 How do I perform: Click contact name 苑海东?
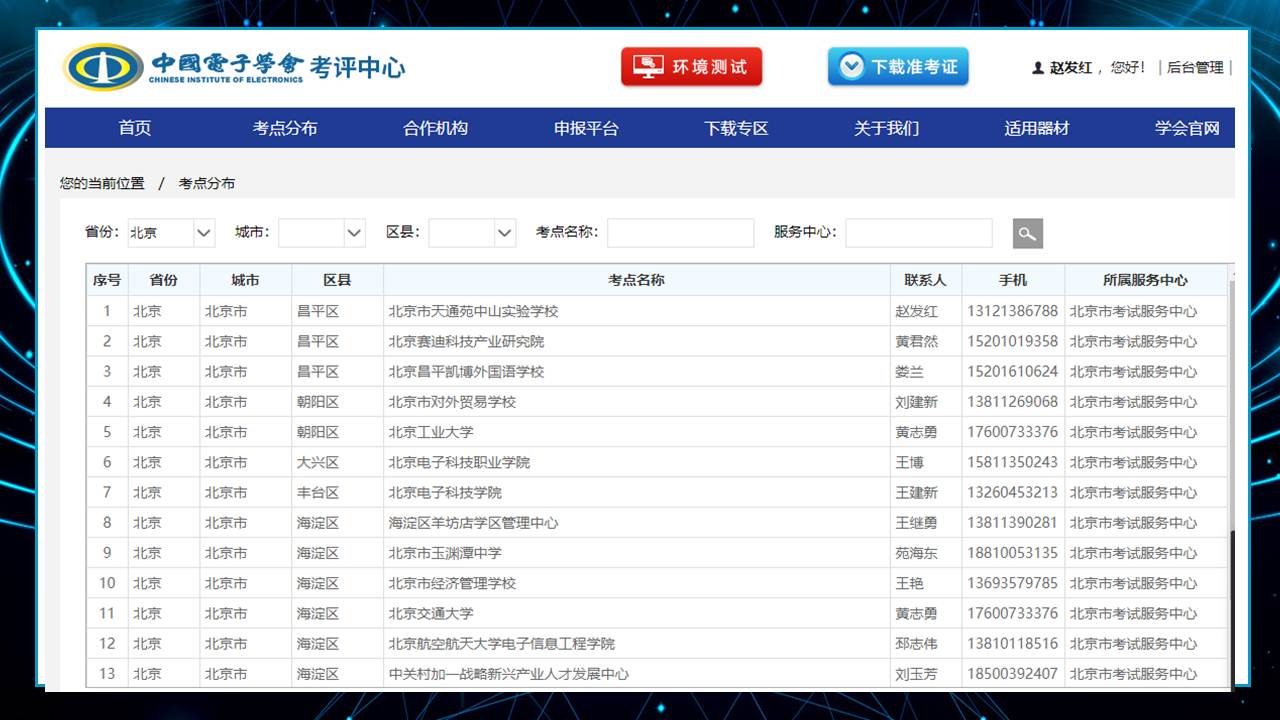coord(917,552)
